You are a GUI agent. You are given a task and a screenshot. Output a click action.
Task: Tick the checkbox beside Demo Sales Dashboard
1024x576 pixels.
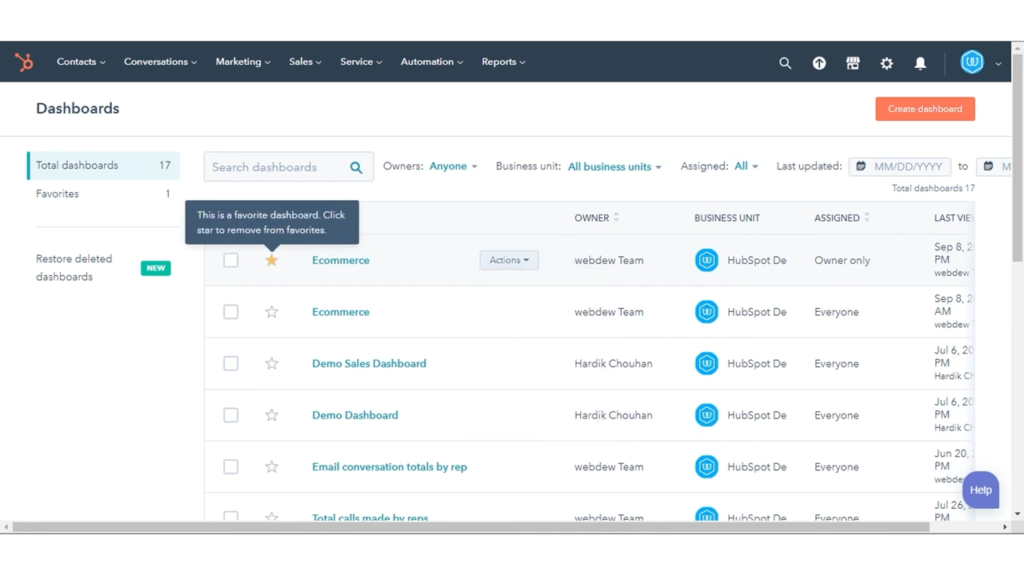pyautogui.click(x=231, y=363)
